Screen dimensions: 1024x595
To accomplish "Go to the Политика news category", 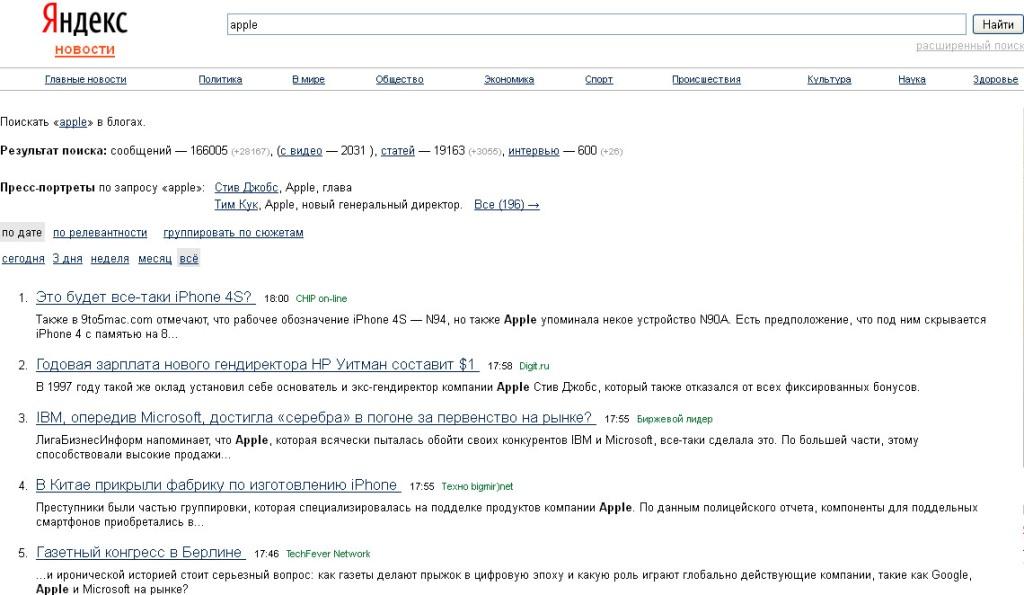I will point(220,80).
